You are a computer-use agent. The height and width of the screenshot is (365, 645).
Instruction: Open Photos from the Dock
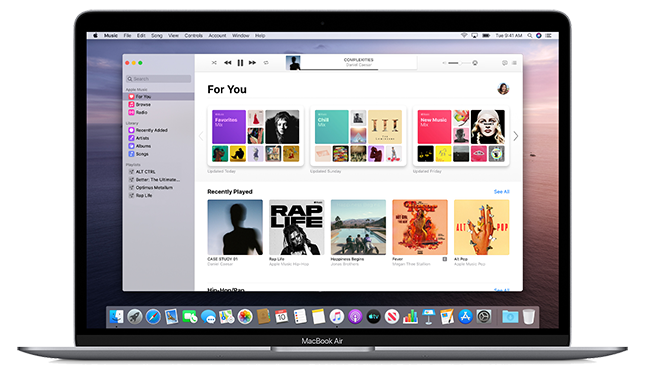(245, 317)
